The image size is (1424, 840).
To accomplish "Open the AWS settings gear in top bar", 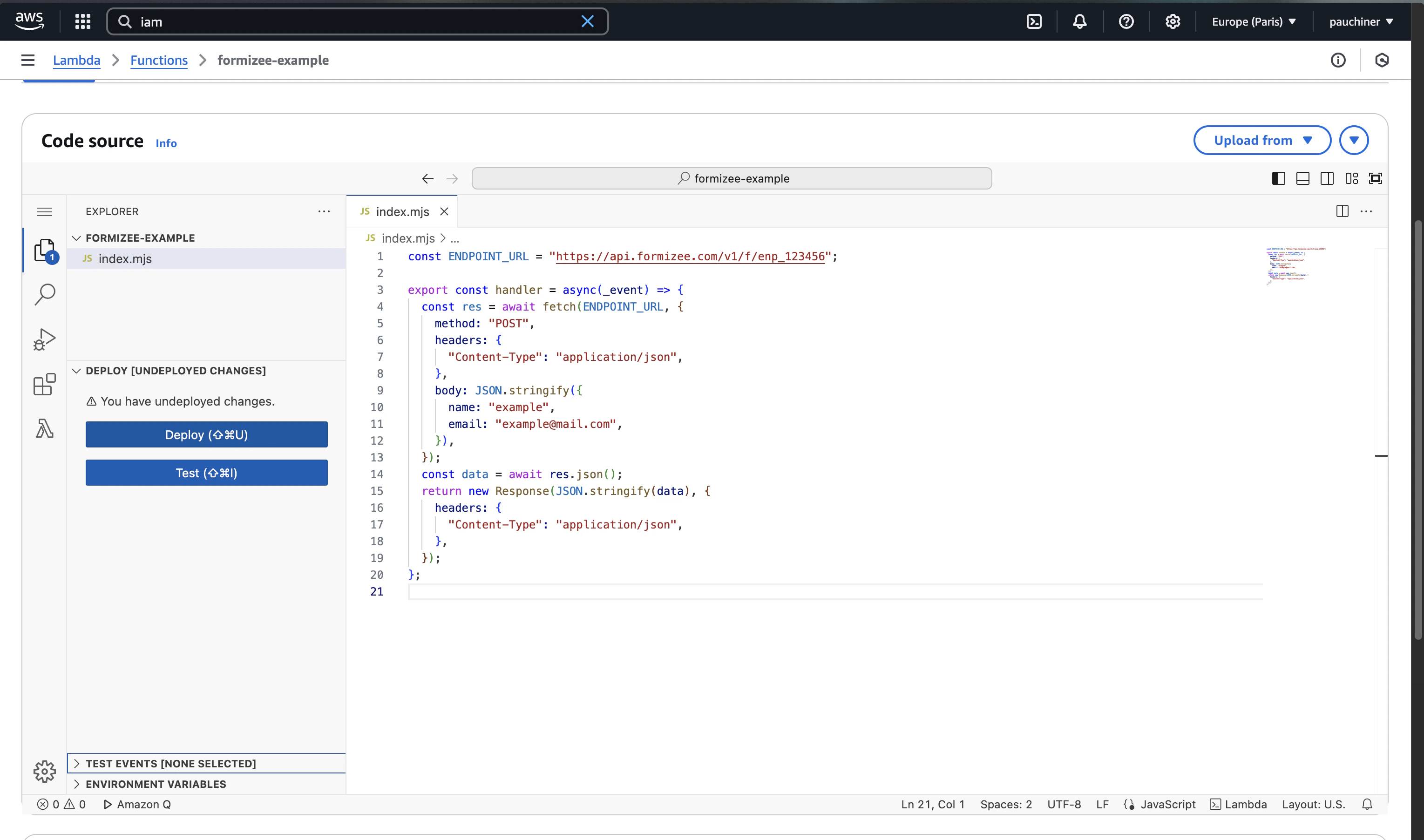I will tap(1173, 21).
